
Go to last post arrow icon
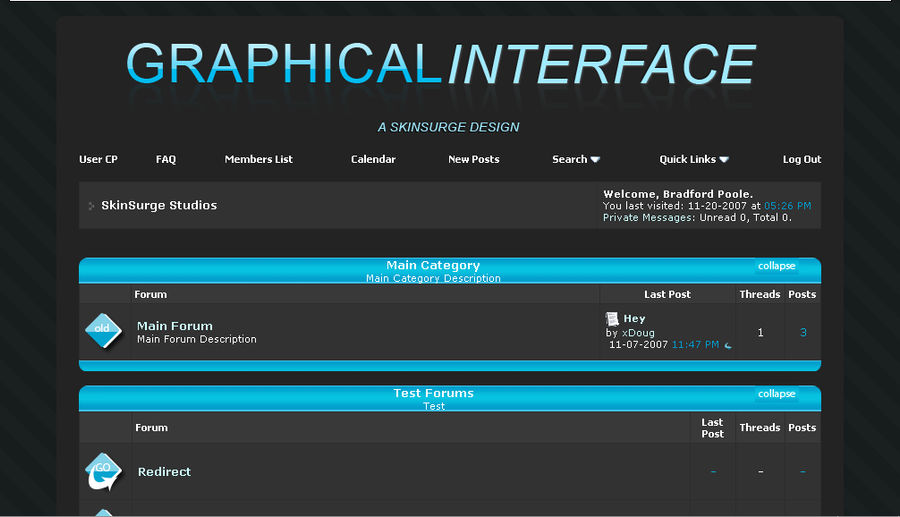tap(728, 345)
